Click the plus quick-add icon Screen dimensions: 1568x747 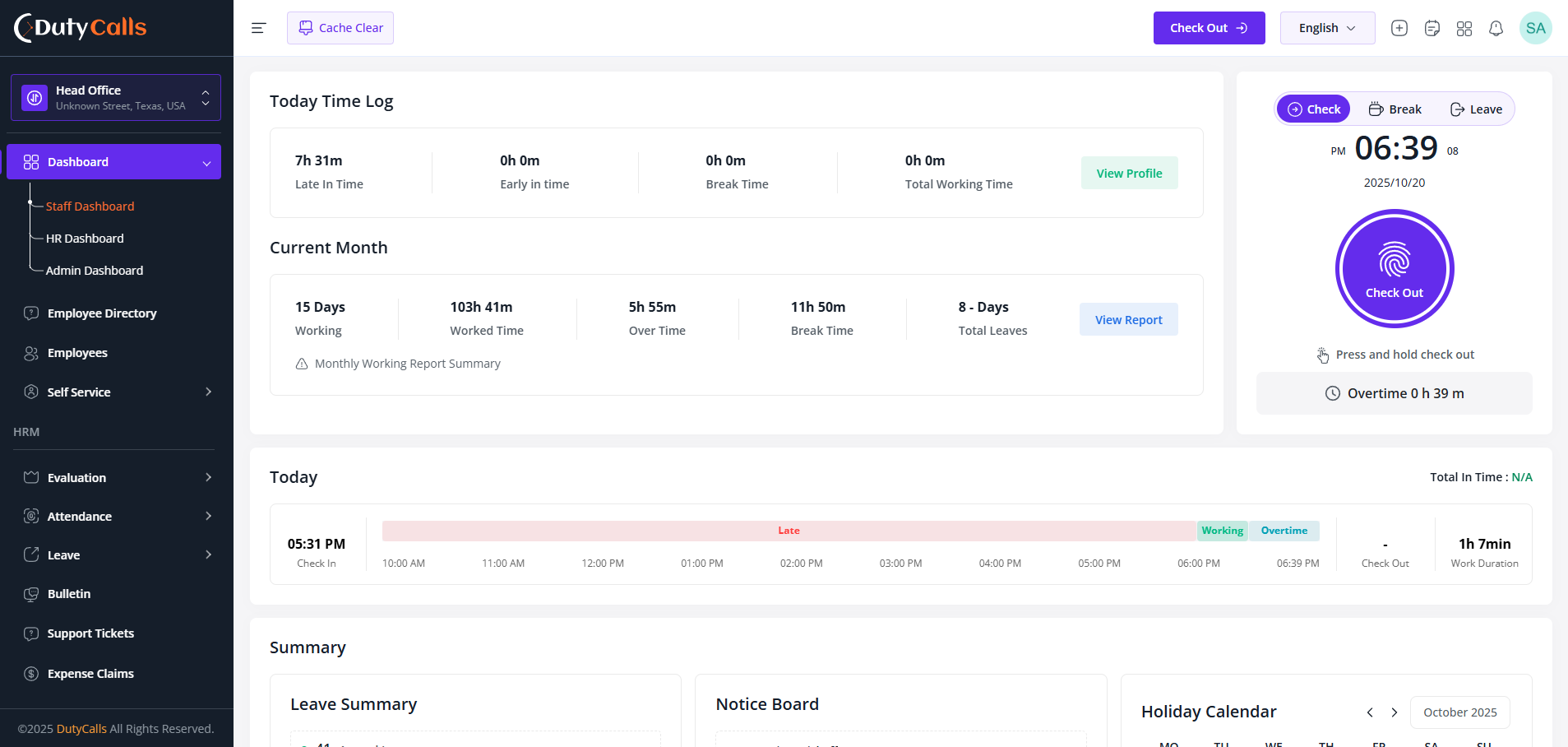click(x=1399, y=28)
